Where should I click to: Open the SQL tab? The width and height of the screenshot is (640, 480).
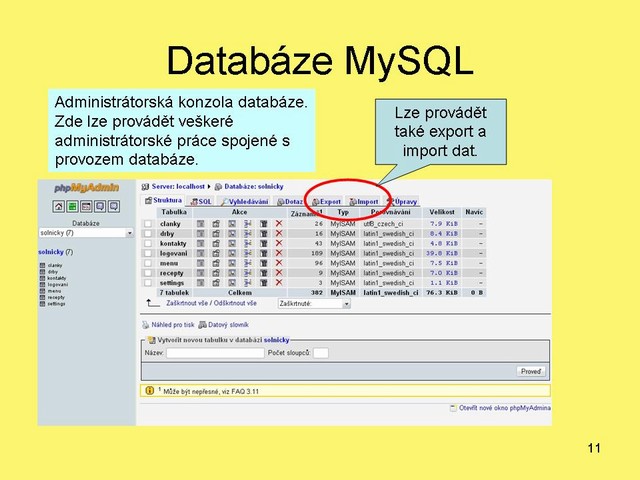[202, 202]
